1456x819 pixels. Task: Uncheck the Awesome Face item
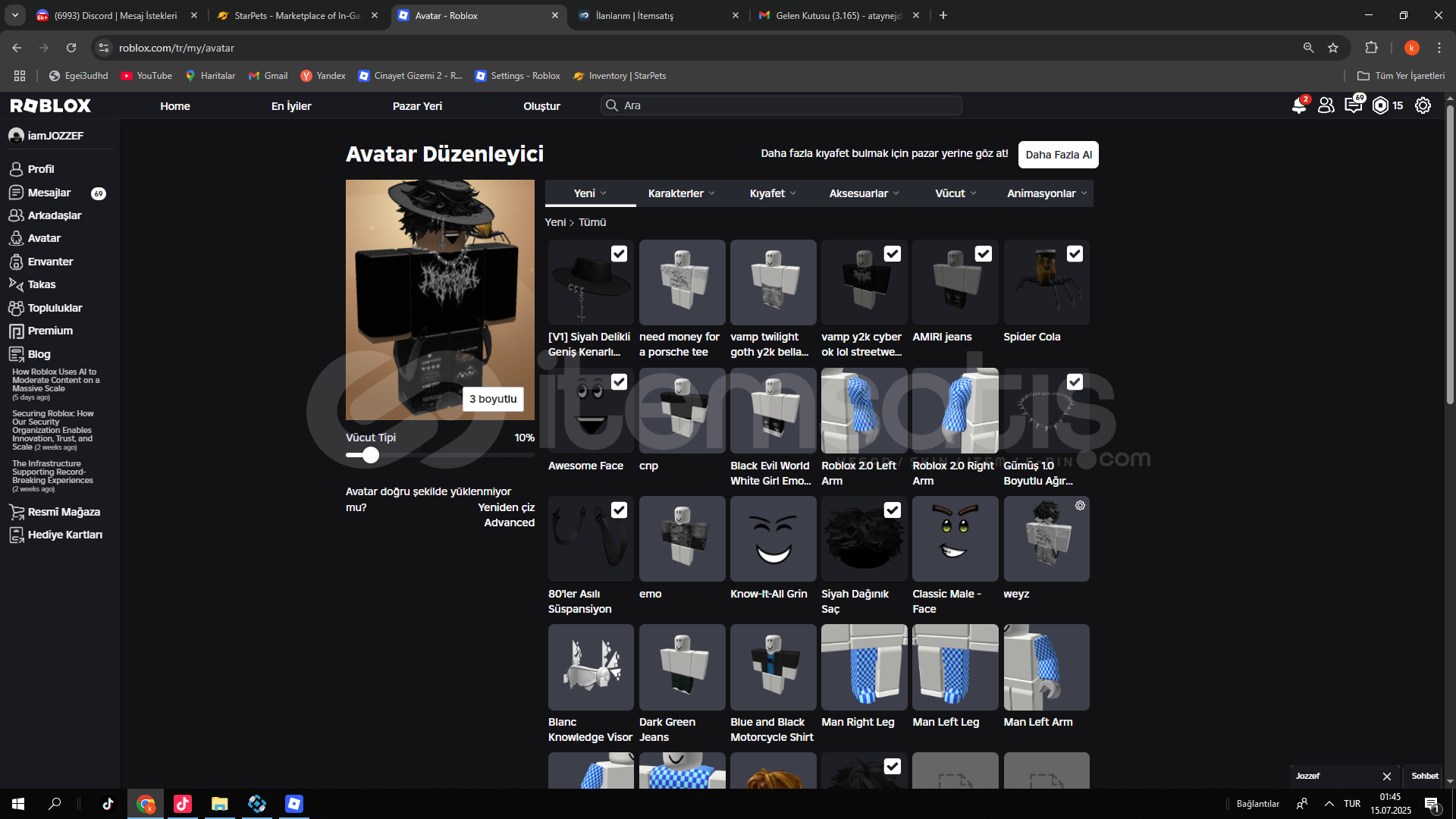pos(619,382)
